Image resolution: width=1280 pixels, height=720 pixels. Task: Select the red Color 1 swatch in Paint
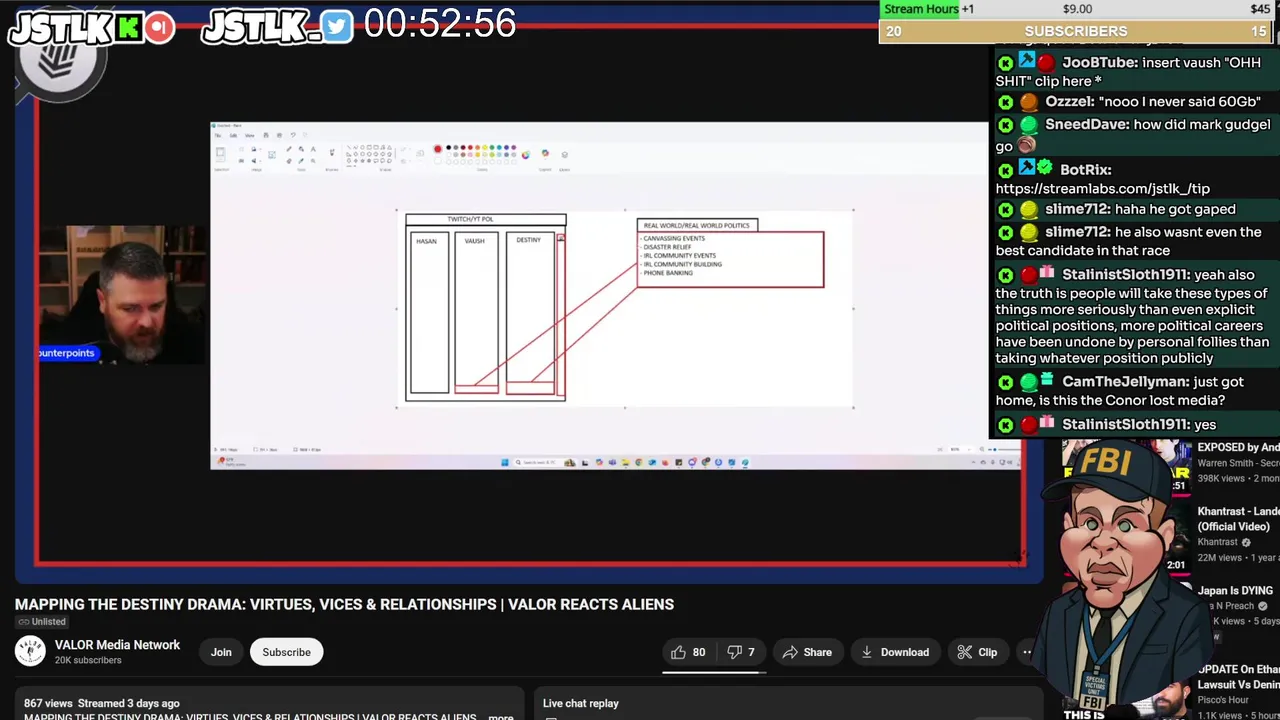(x=438, y=149)
